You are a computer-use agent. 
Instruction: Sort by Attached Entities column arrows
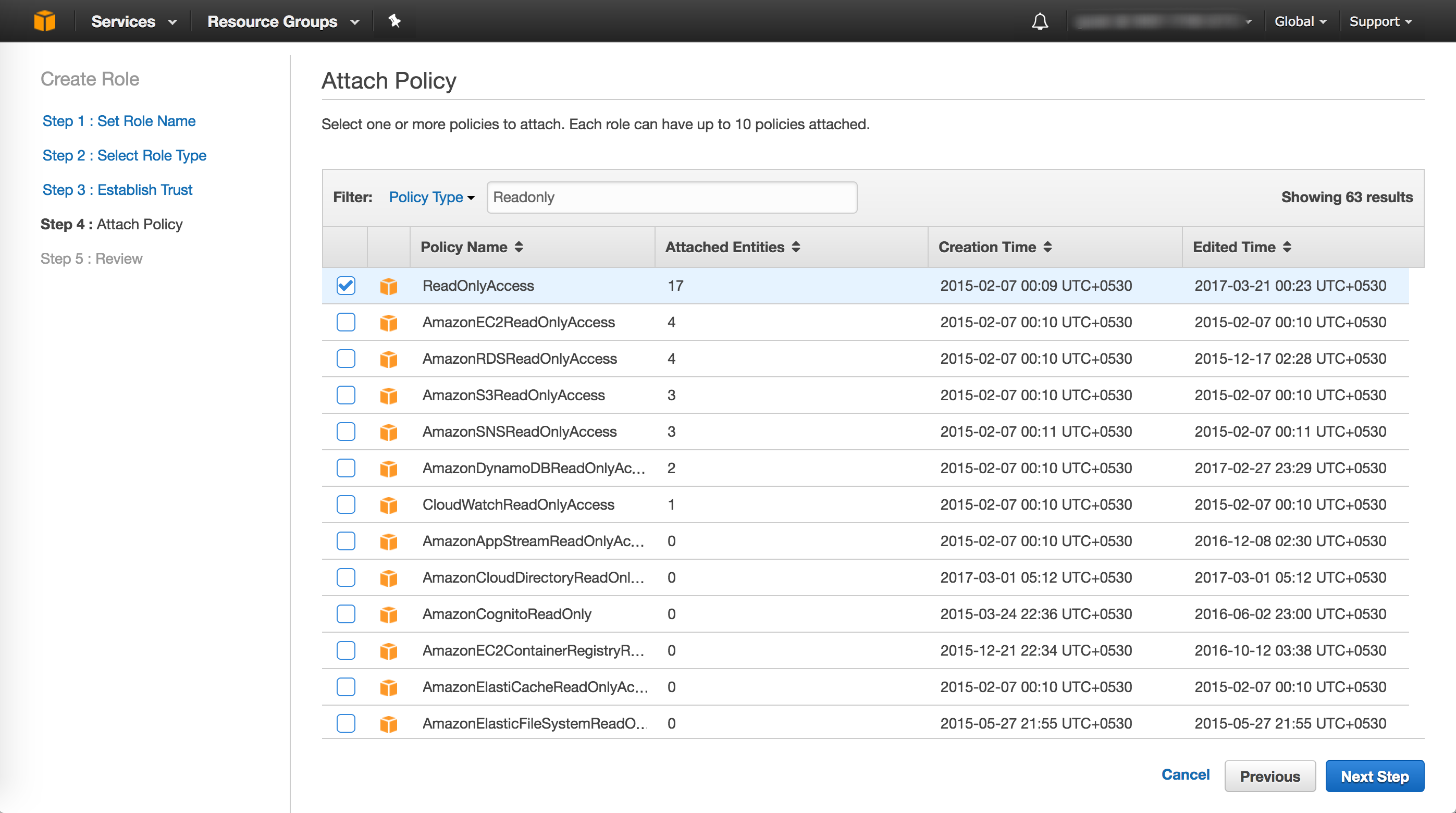[796, 247]
